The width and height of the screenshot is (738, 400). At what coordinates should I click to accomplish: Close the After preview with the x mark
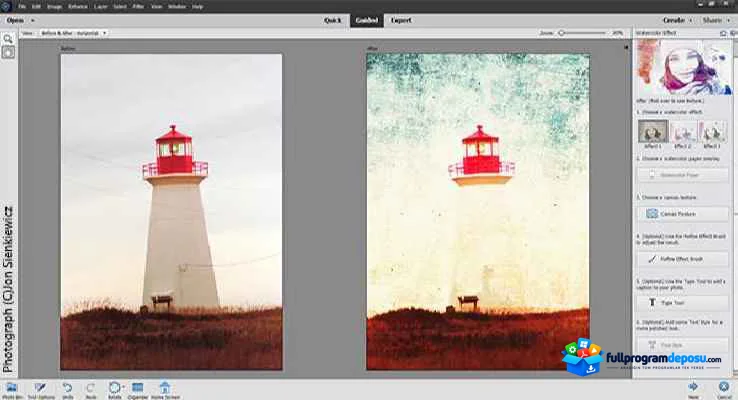pos(626,48)
